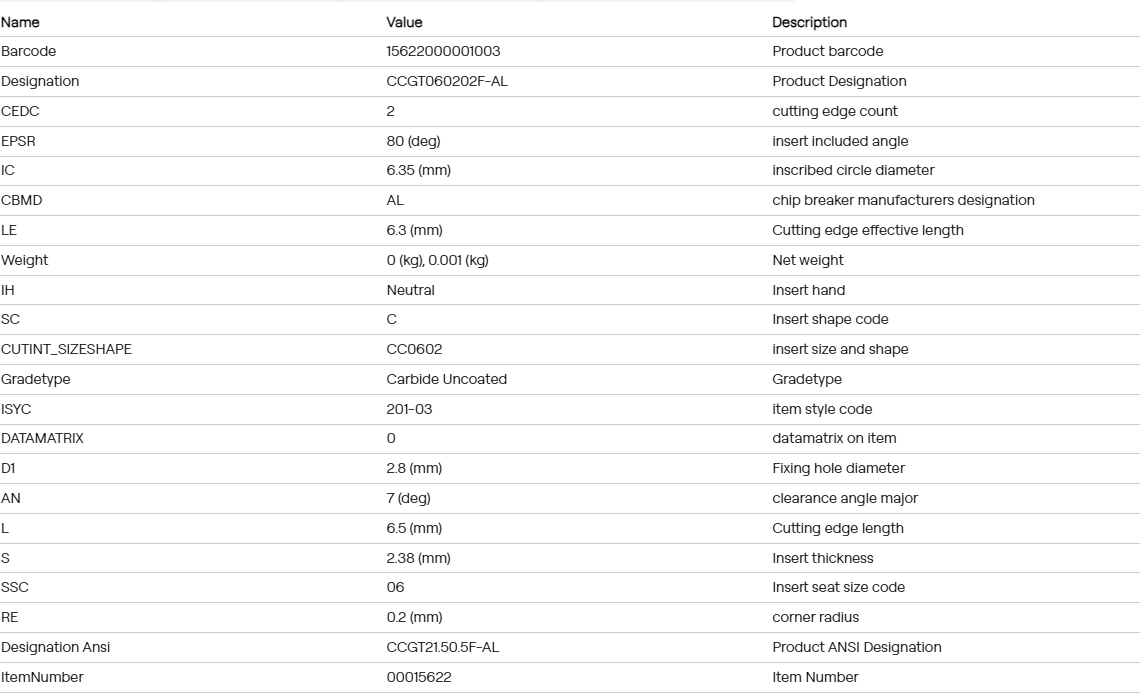Click the Name column header

coord(20,23)
